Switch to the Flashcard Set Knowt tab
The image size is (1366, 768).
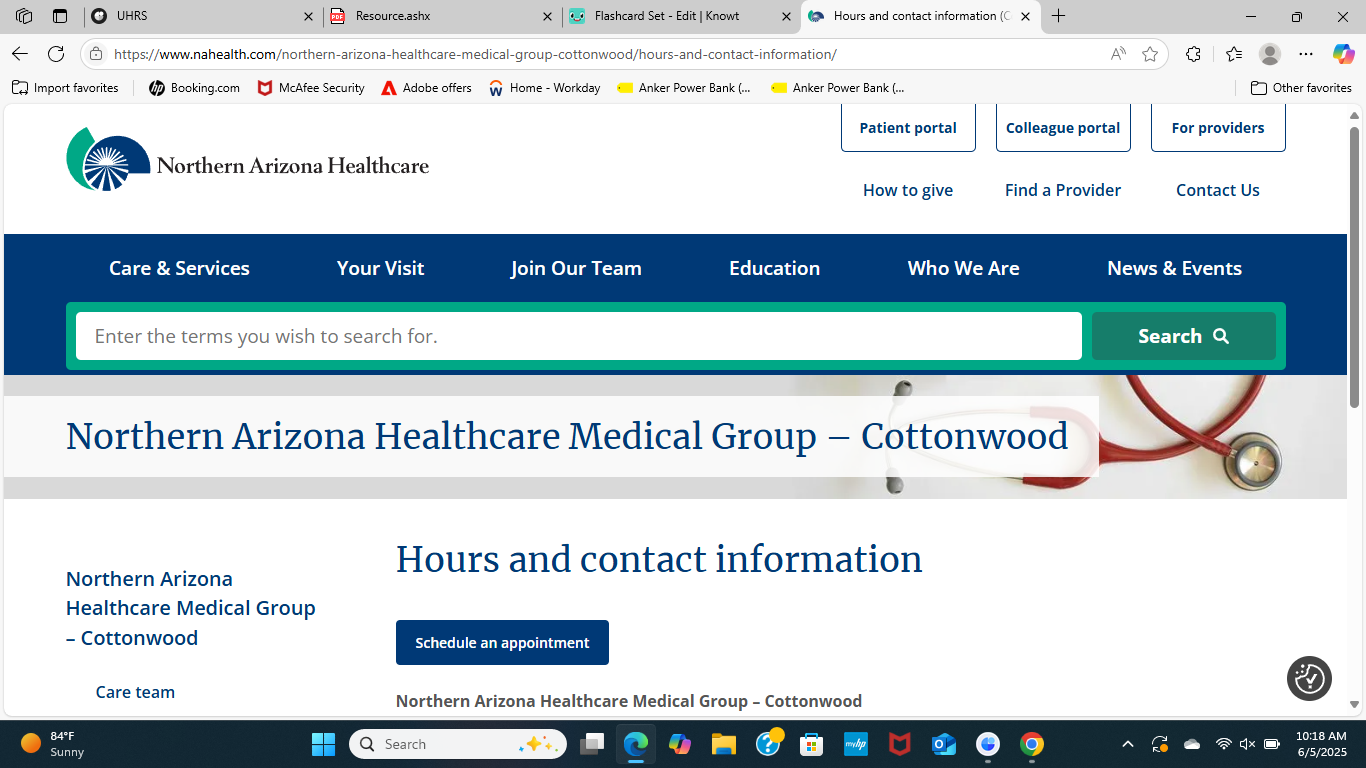[x=680, y=16]
